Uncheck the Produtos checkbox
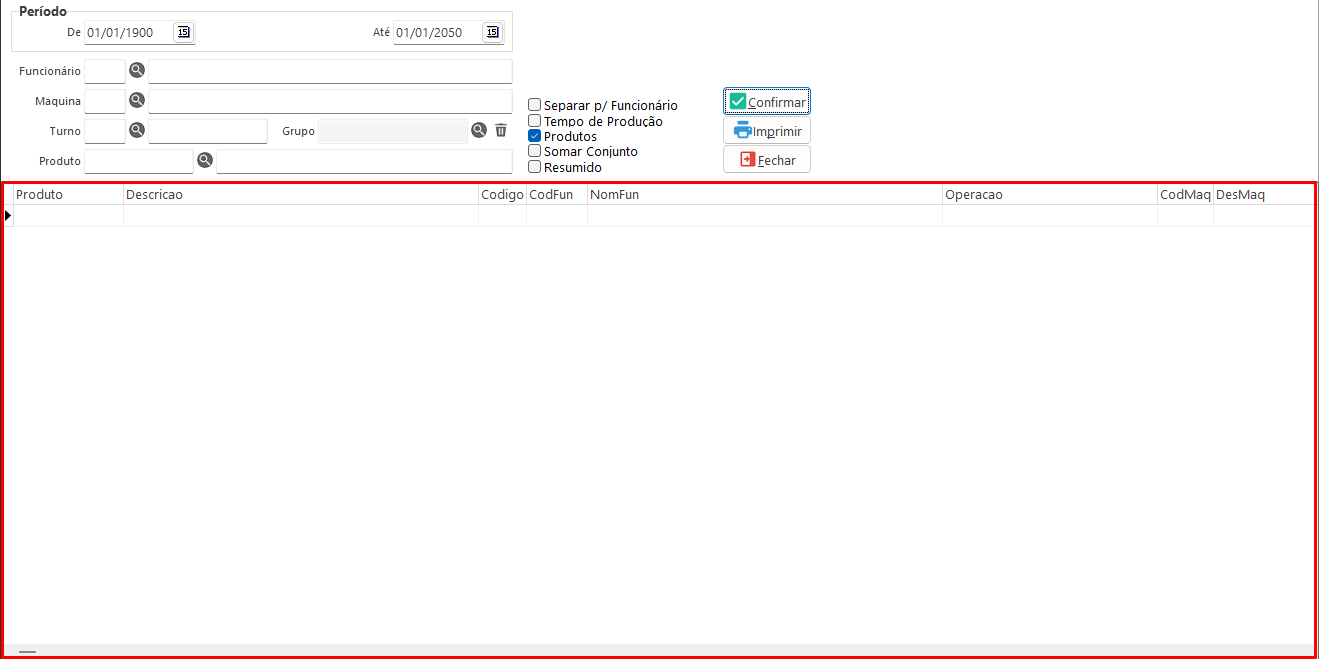 pos(535,136)
